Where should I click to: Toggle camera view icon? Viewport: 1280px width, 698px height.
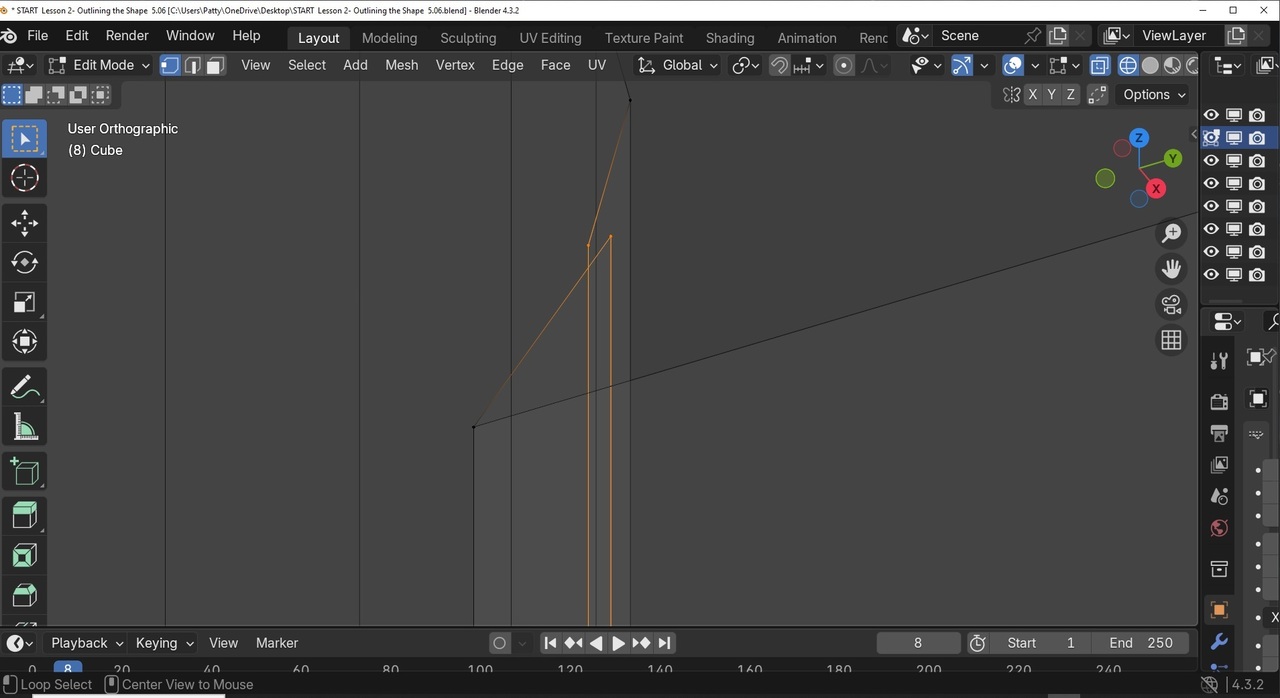click(x=1171, y=304)
